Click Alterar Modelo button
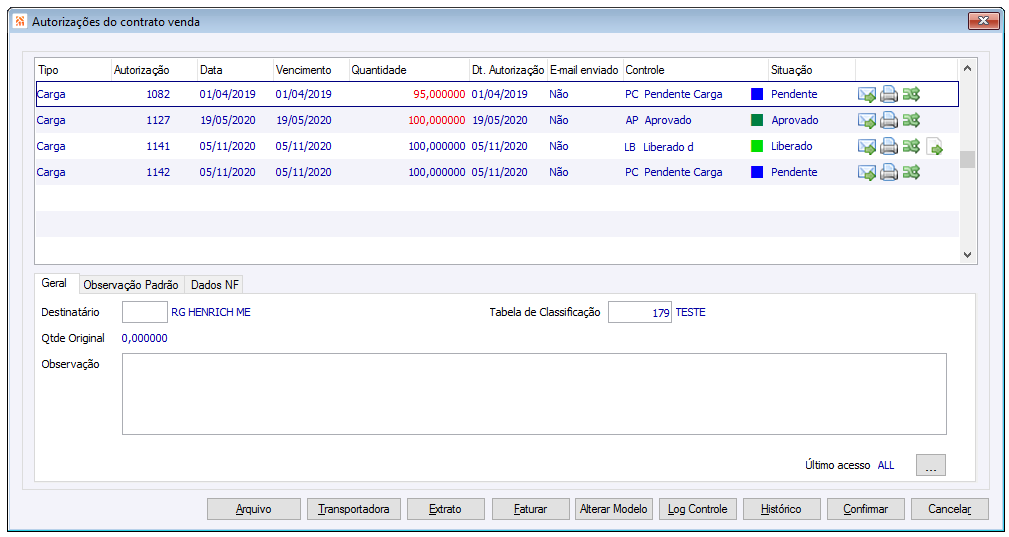The image size is (1009, 537). pos(614,509)
